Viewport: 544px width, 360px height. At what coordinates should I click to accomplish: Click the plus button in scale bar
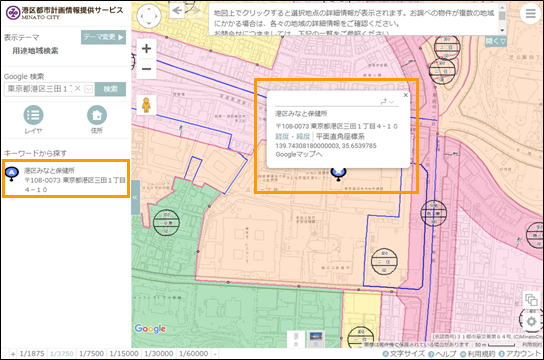pos(13,354)
